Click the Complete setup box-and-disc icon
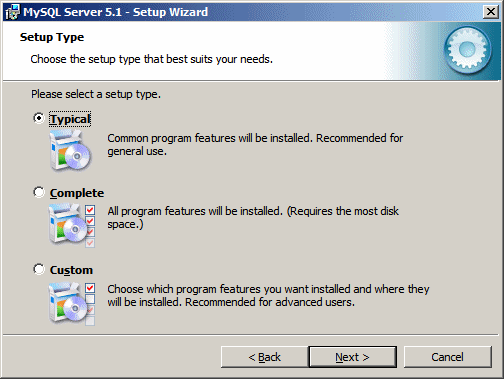 [68, 225]
